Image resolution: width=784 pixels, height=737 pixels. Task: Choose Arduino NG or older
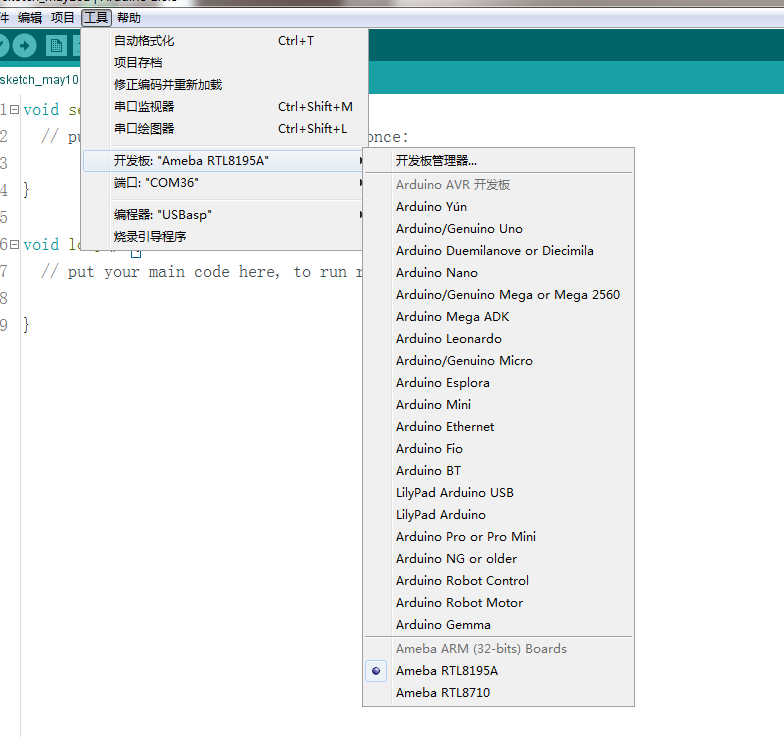coord(498,558)
